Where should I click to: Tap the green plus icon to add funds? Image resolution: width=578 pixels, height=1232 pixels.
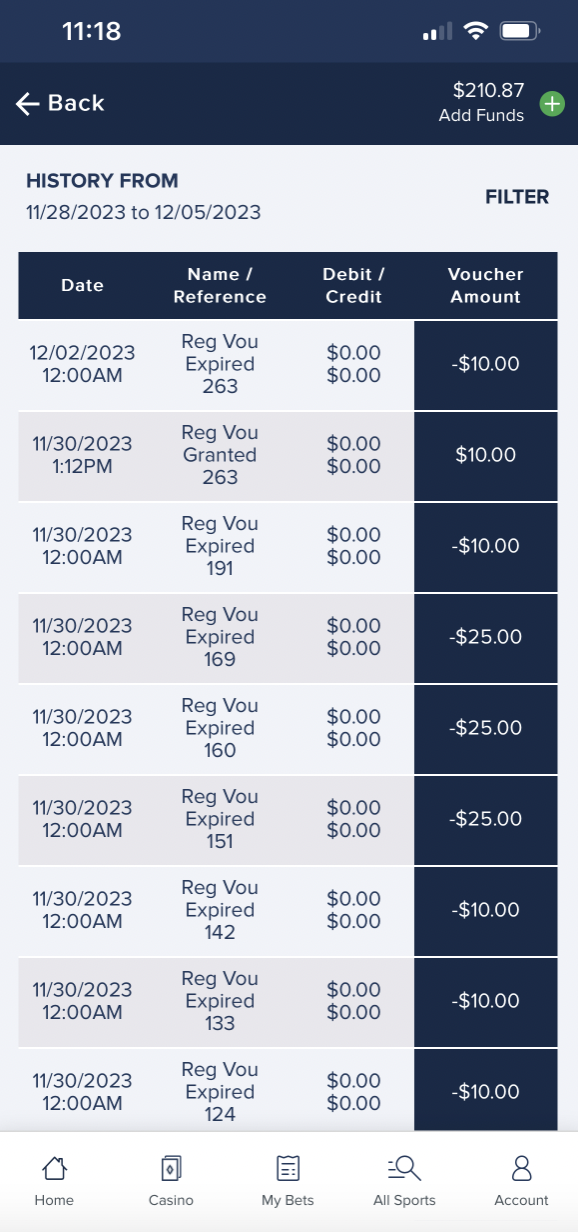pos(552,103)
